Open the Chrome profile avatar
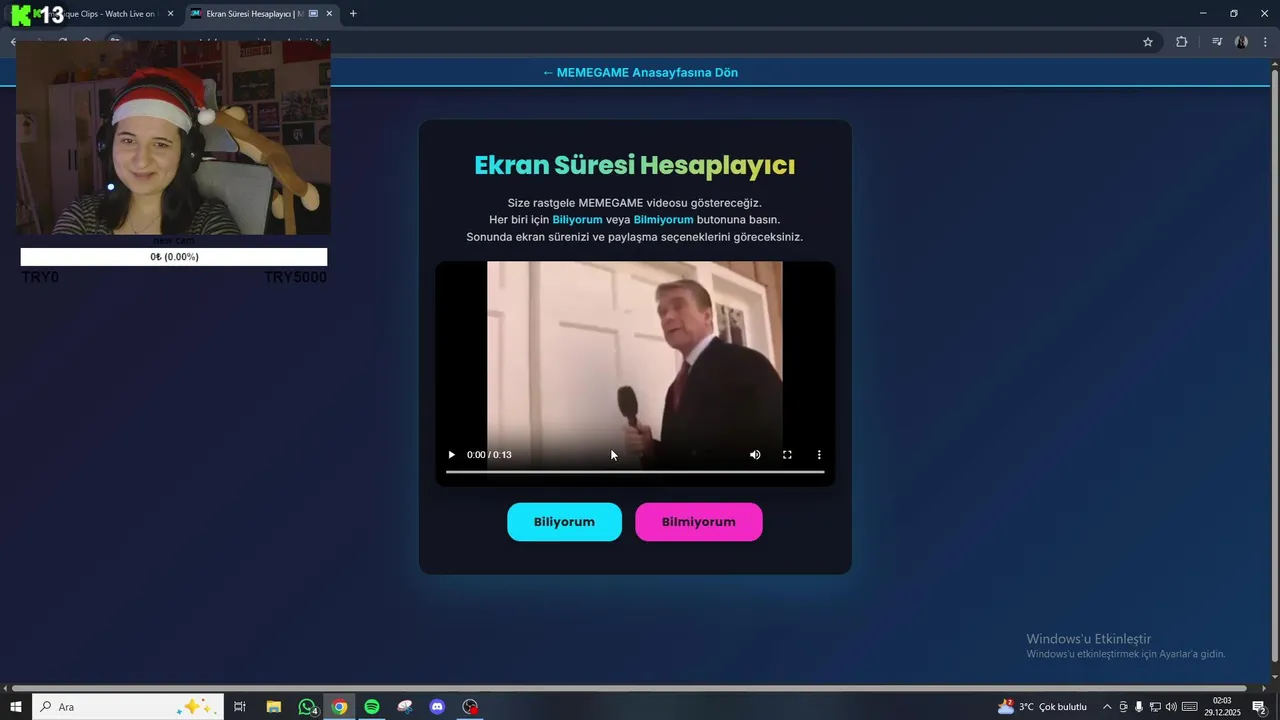This screenshot has width=1280, height=720. pos(1241,42)
